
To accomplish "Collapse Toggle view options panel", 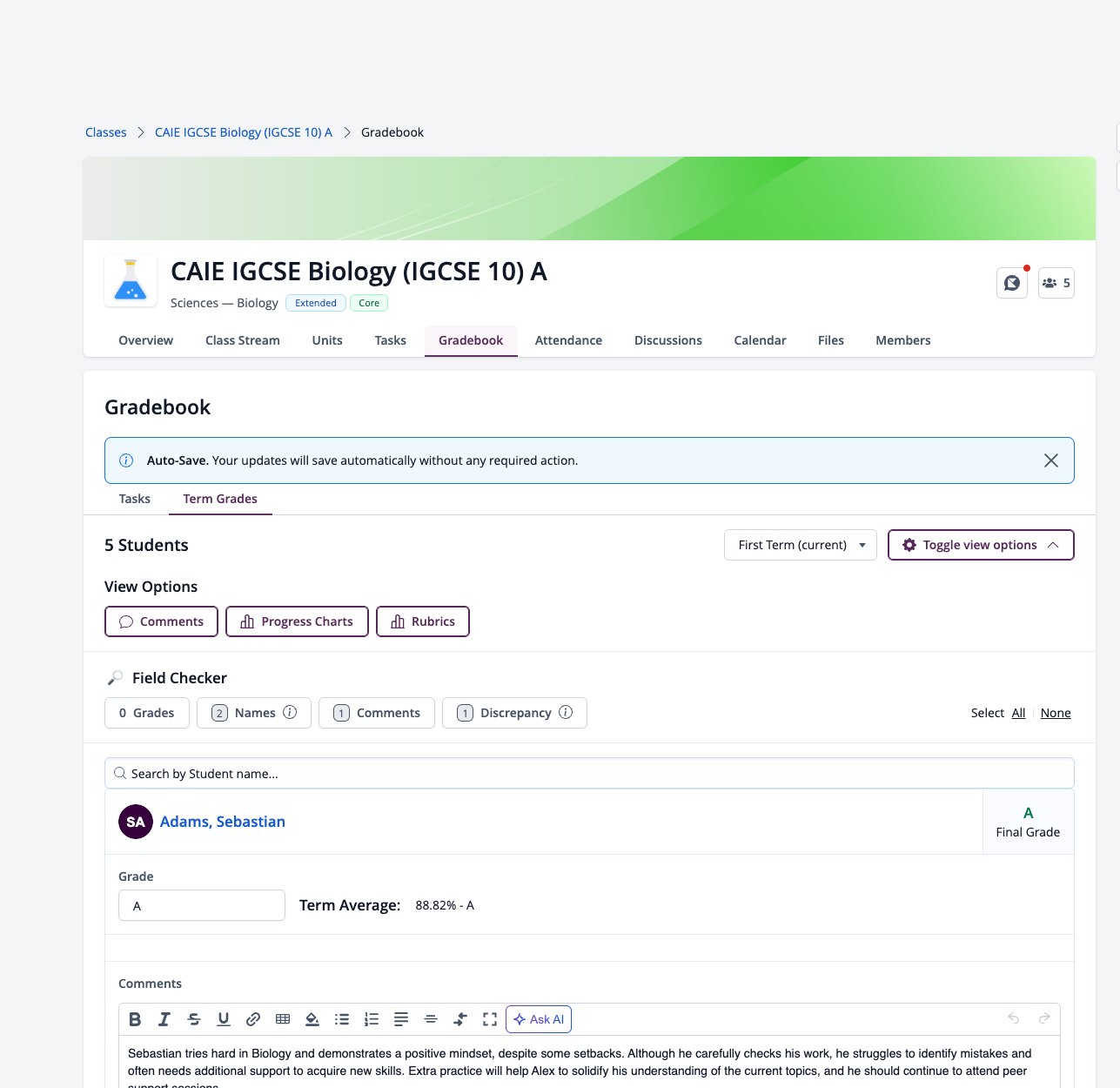I will [x=981, y=545].
